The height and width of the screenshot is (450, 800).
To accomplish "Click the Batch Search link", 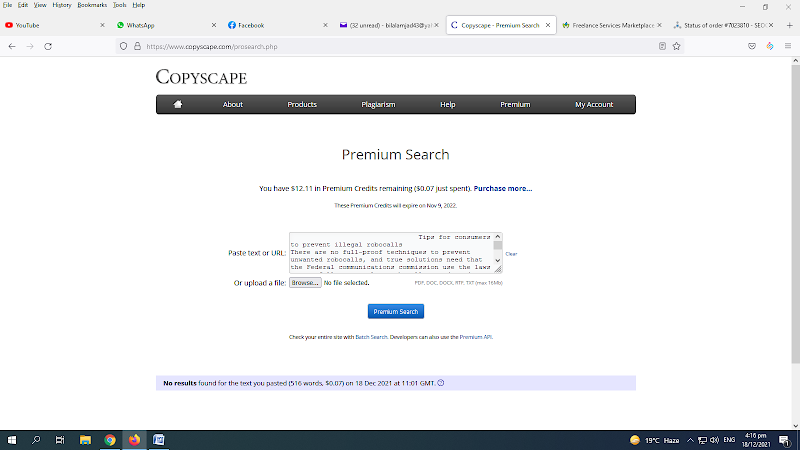I will point(371,337).
